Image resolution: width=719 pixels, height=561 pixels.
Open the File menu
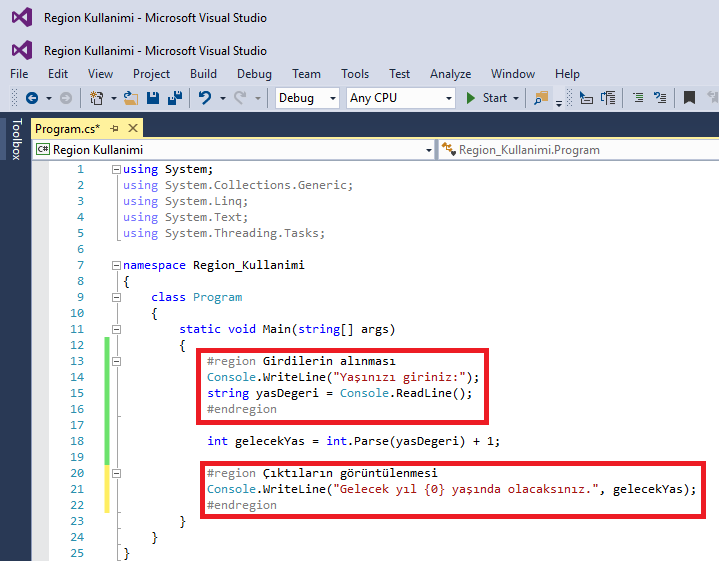pos(19,74)
